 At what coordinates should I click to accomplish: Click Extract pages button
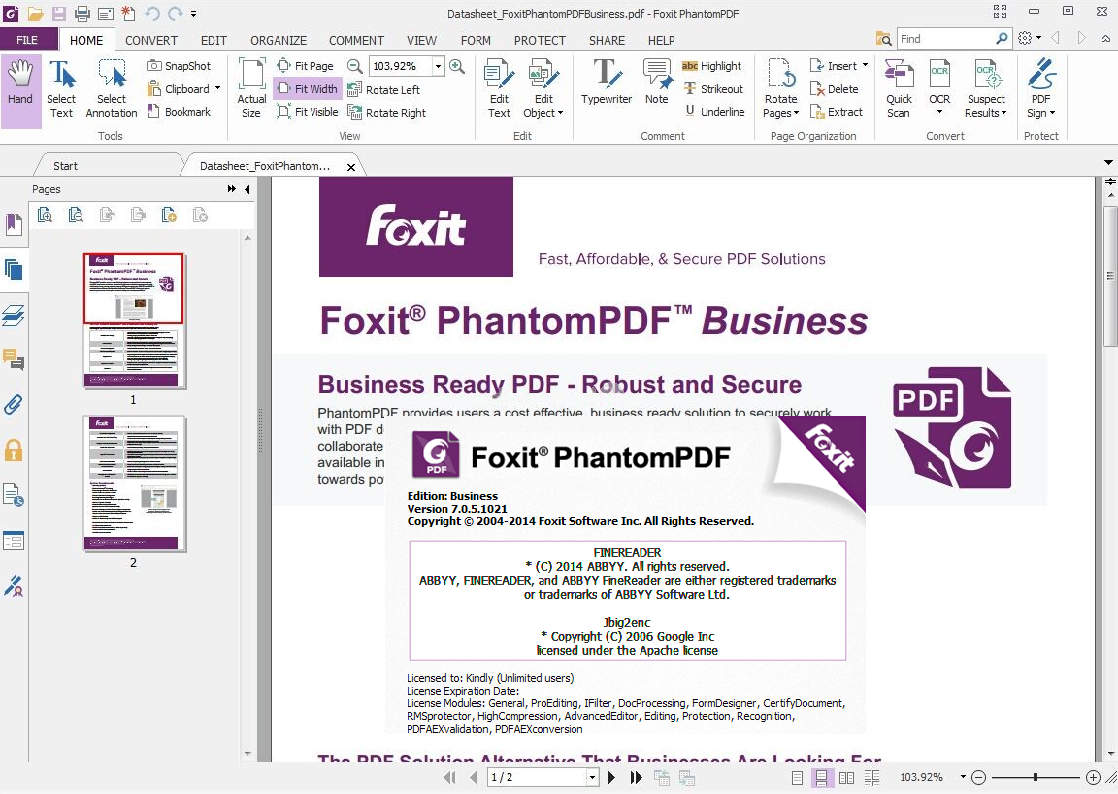point(836,112)
